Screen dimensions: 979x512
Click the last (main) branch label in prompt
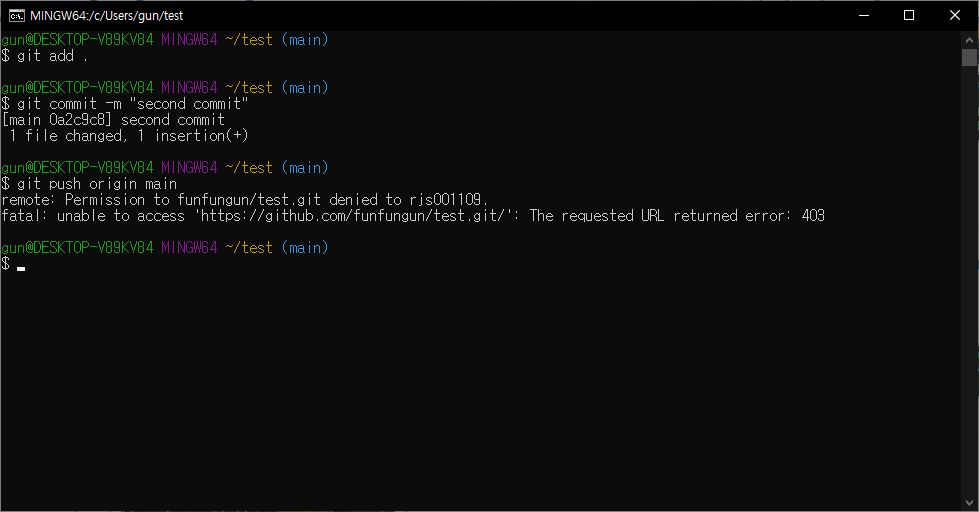(305, 248)
